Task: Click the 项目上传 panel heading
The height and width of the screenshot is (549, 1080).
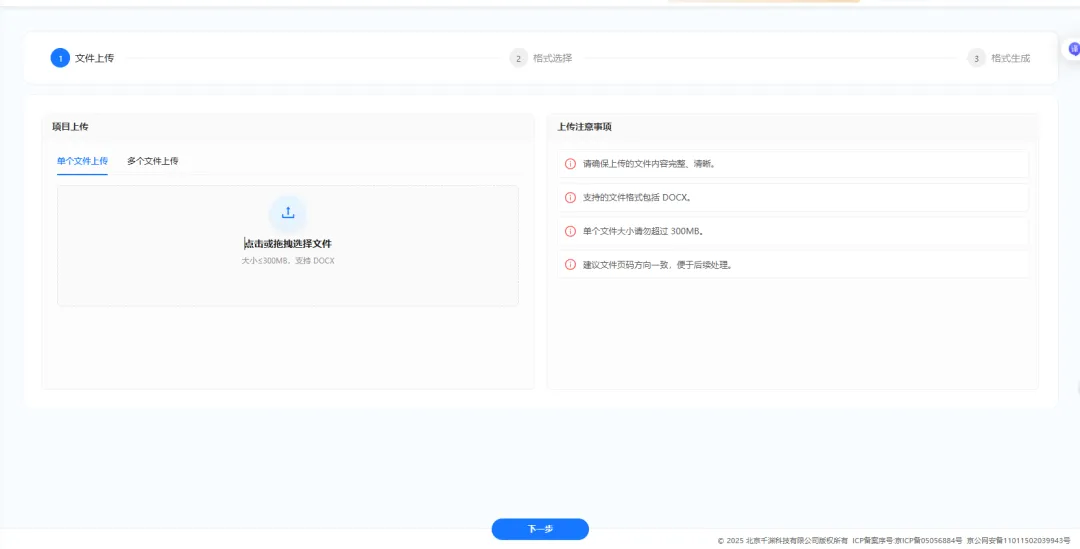Action: [x=70, y=127]
